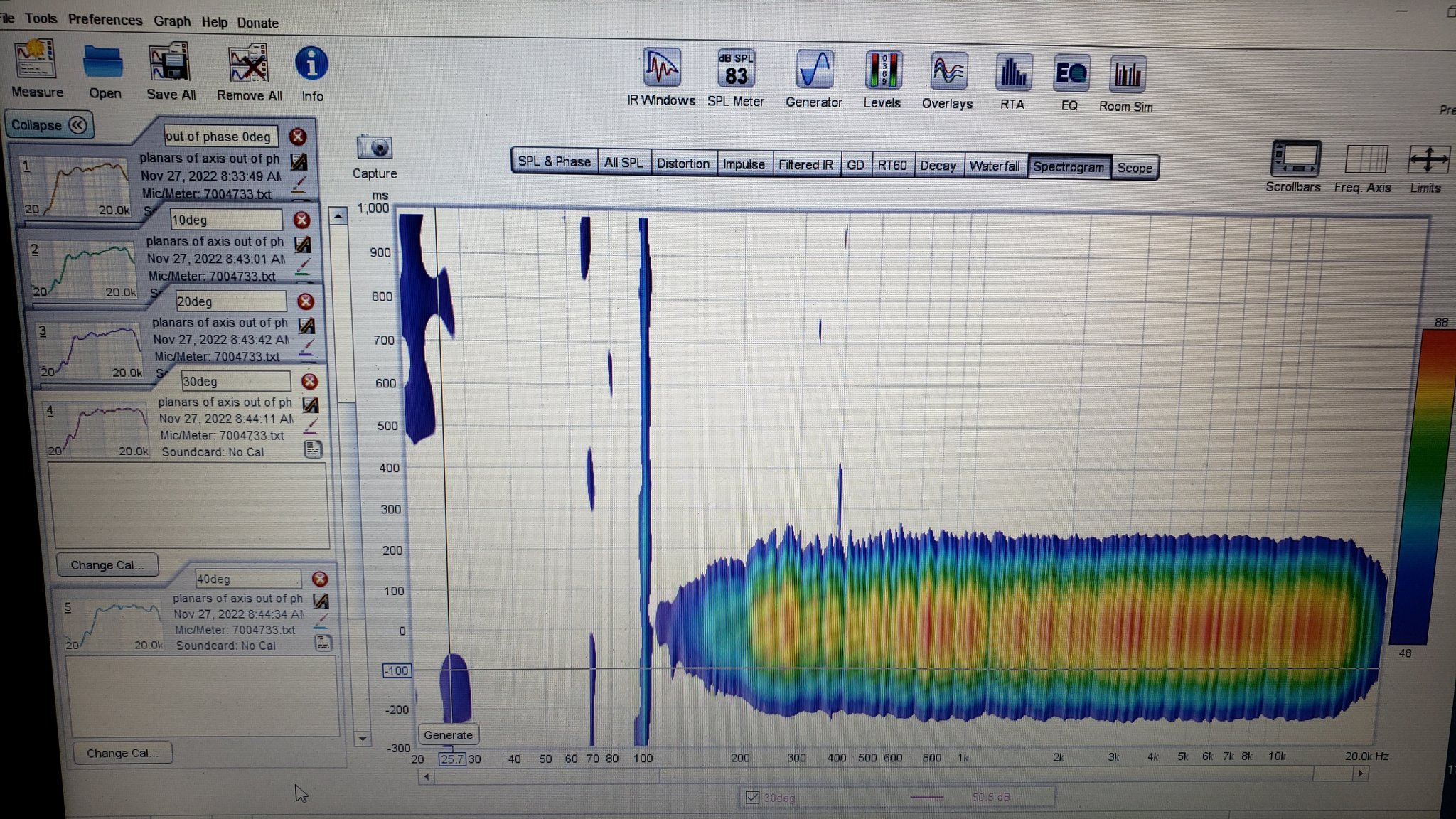Toggle Scrollbars icon

point(1295,159)
